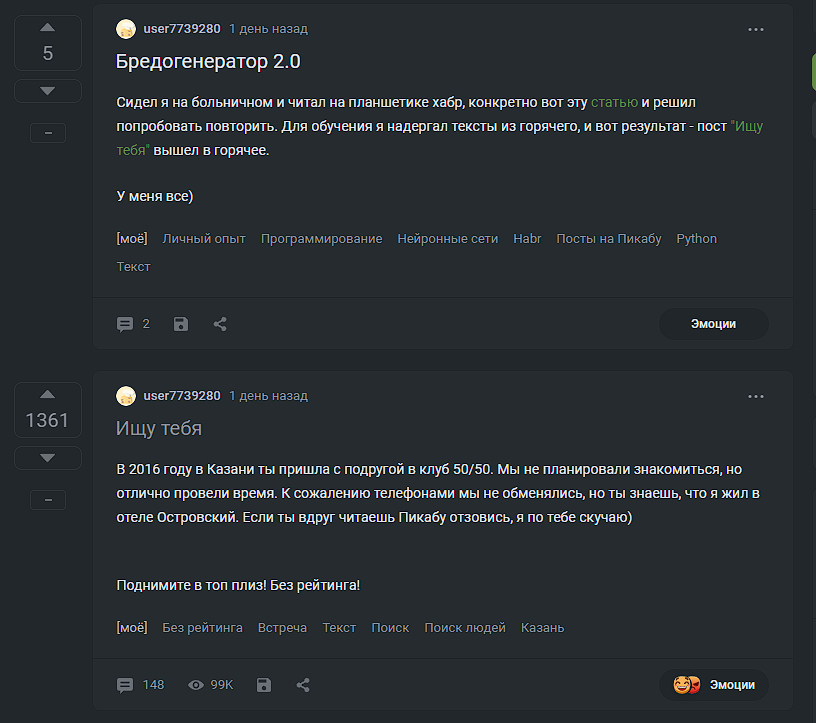The width and height of the screenshot is (816, 723).
Task: Open the Ищу тебя post title
Action: (159, 428)
